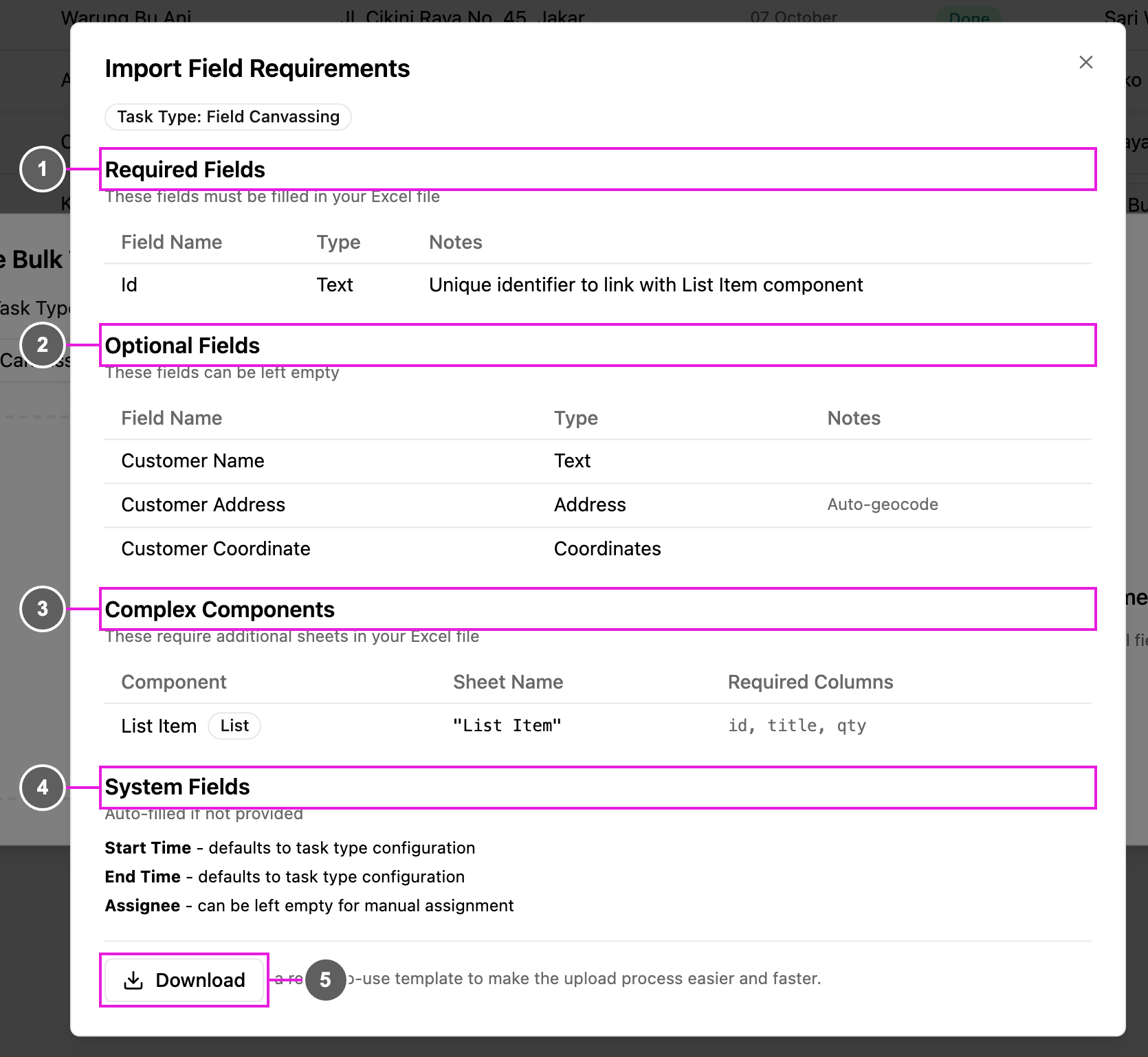Screen dimensions: 1148x1057
Task: Select the Complex Components heading
Action: (x=219, y=609)
